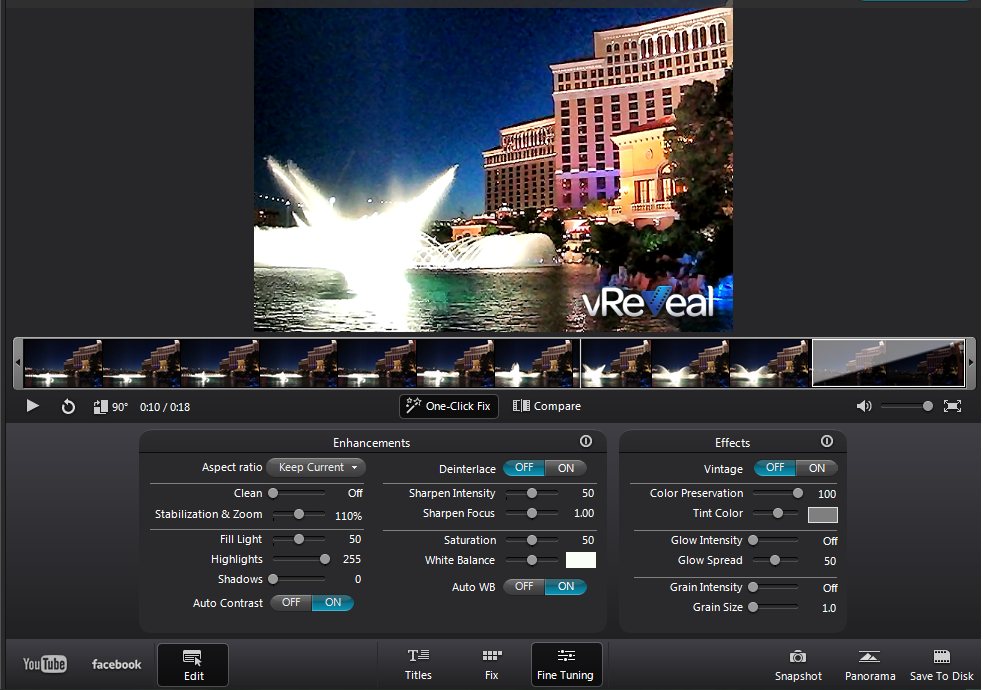Image resolution: width=983 pixels, height=690 pixels.
Task: Switch Auto Contrast OFF
Action: pyautogui.click(x=291, y=602)
